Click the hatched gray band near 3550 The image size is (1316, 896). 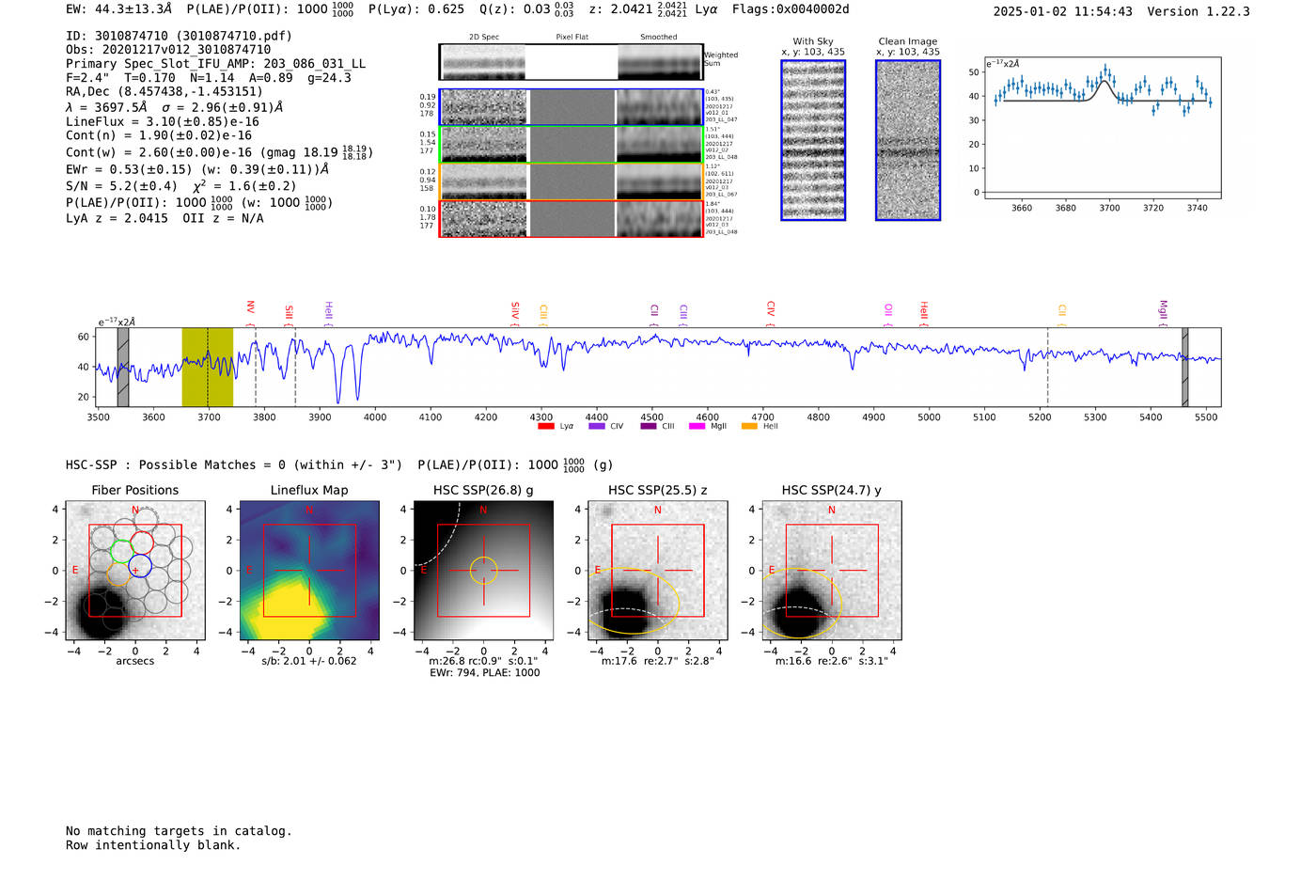(123, 367)
